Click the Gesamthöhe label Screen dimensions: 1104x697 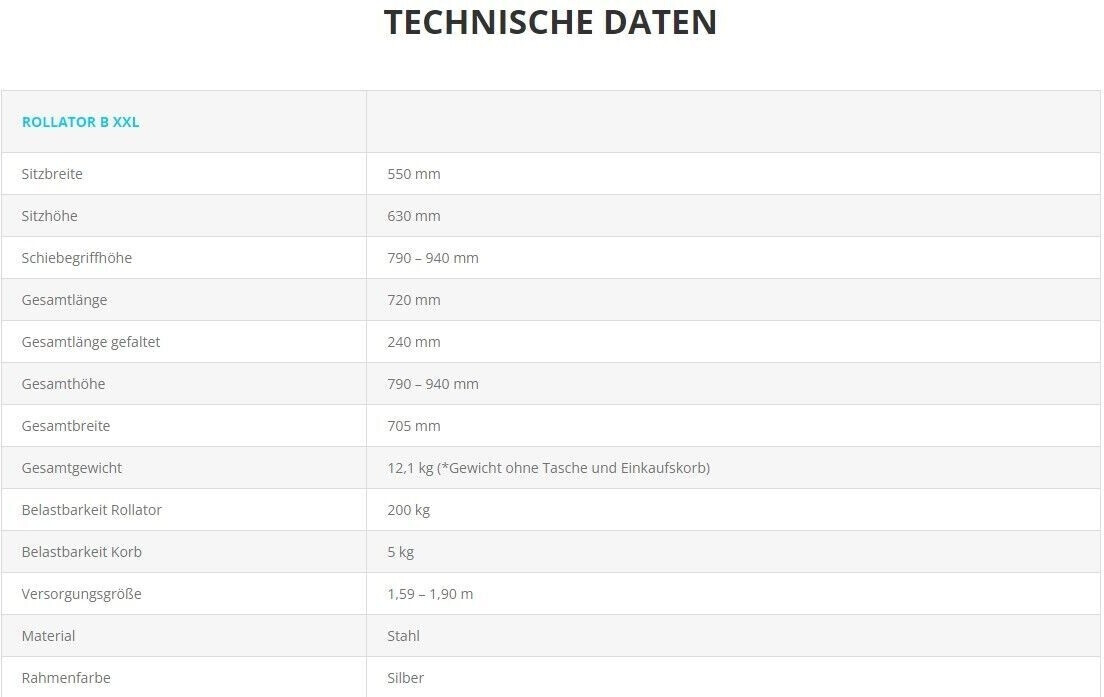(x=63, y=384)
